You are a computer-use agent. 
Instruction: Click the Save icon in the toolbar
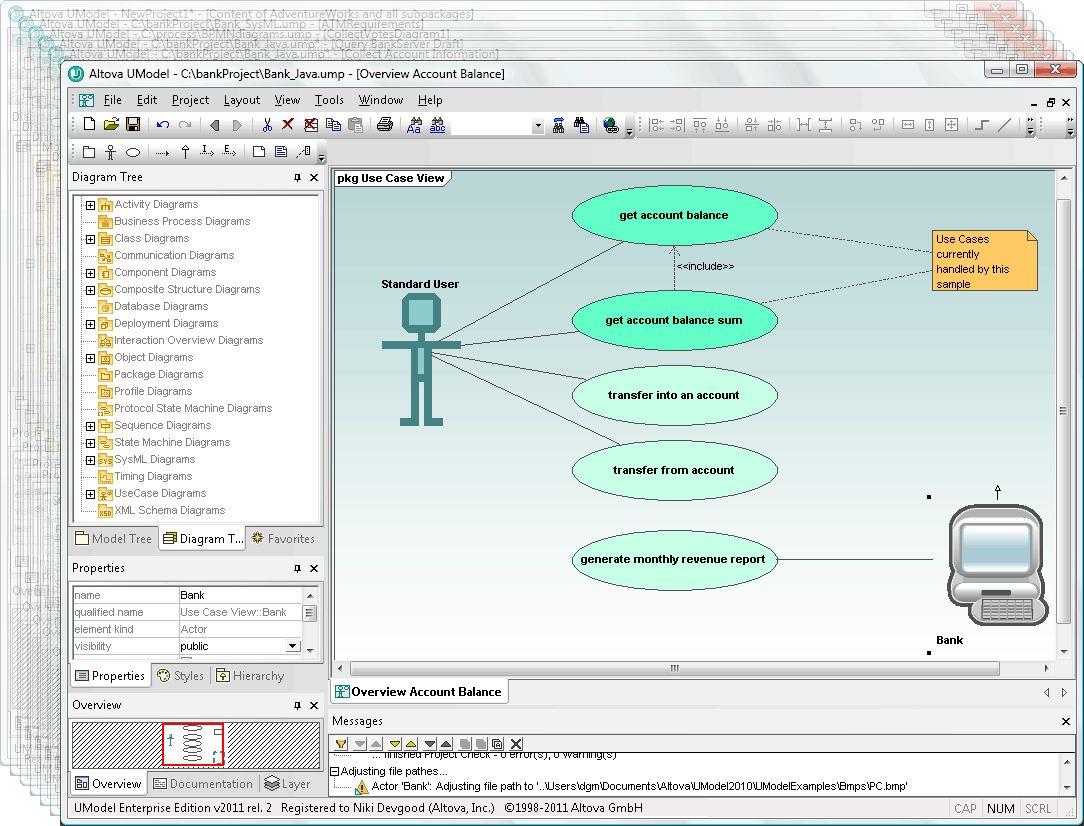(x=132, y=125)
